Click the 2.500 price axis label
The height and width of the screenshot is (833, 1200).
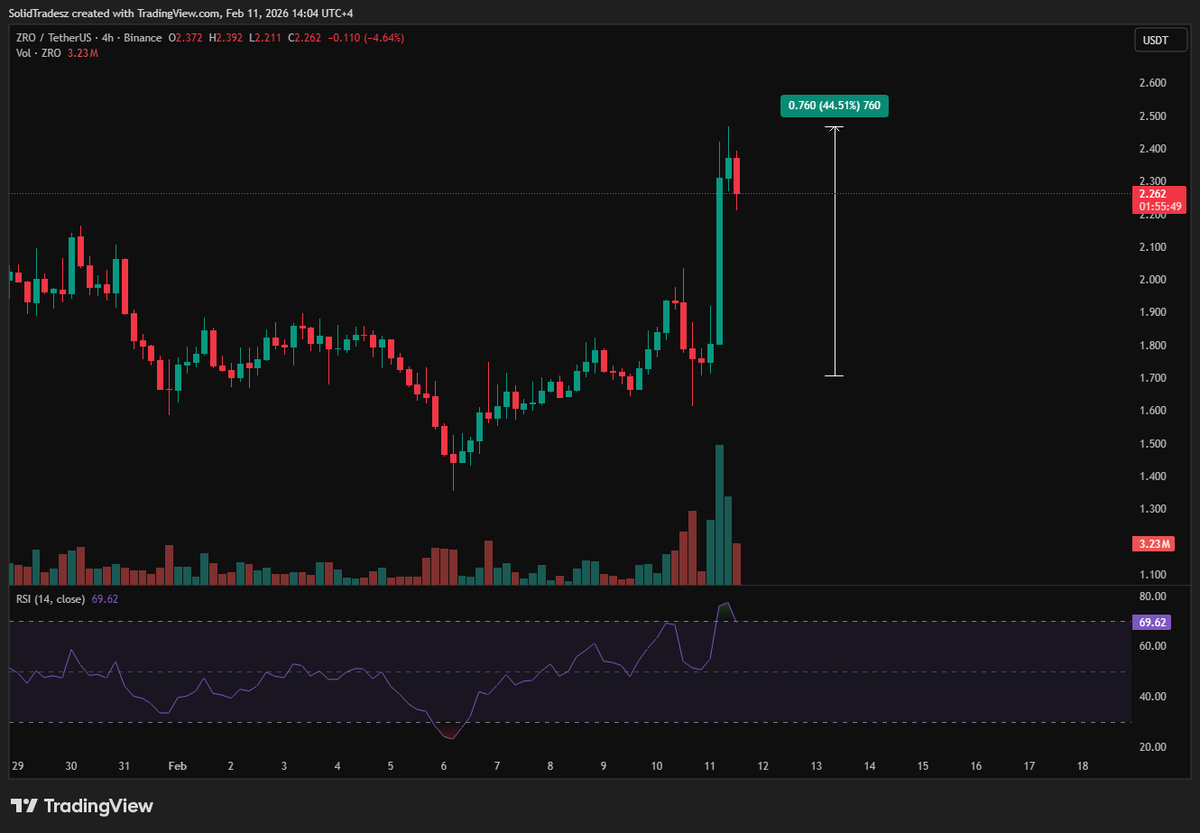click(1153, 116)
